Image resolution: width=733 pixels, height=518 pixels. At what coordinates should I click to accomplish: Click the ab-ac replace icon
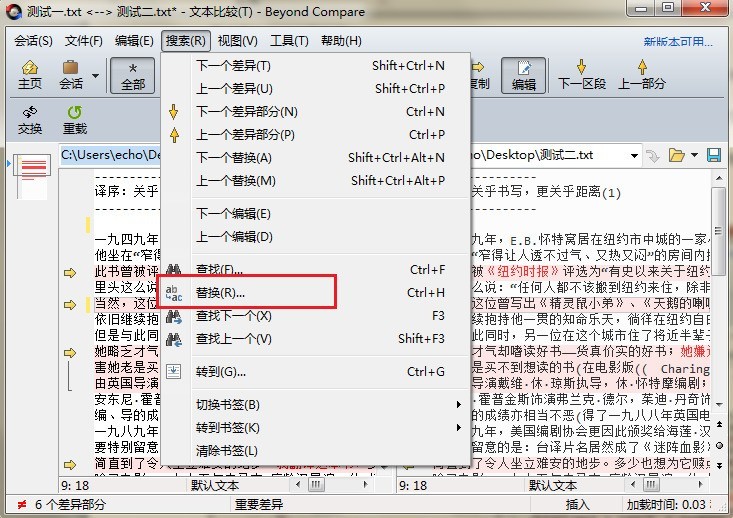(173, 293)
